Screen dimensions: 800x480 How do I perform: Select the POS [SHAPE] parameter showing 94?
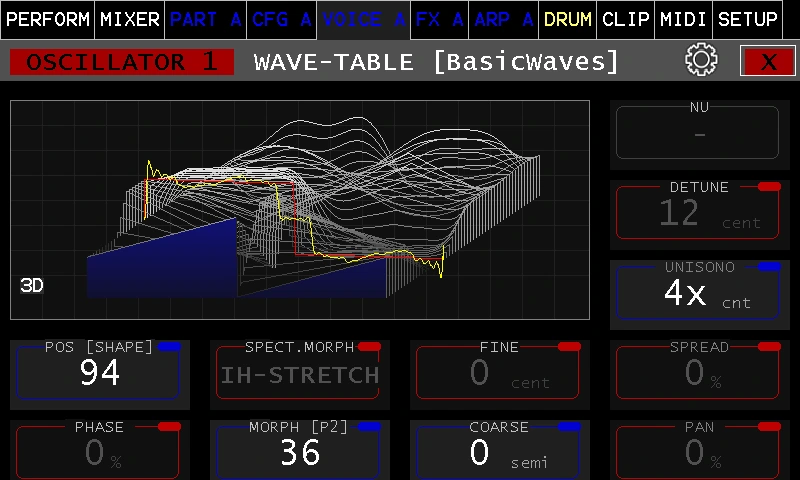tap(100, 374)
